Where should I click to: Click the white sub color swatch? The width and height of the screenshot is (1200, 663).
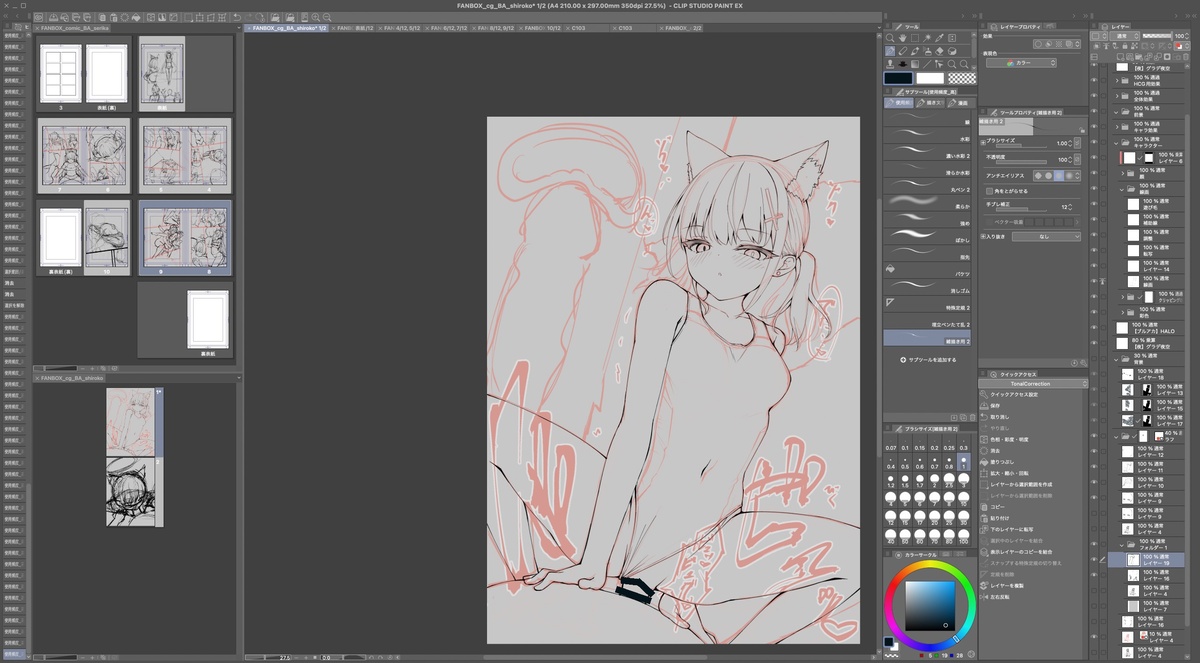[929, 78]
